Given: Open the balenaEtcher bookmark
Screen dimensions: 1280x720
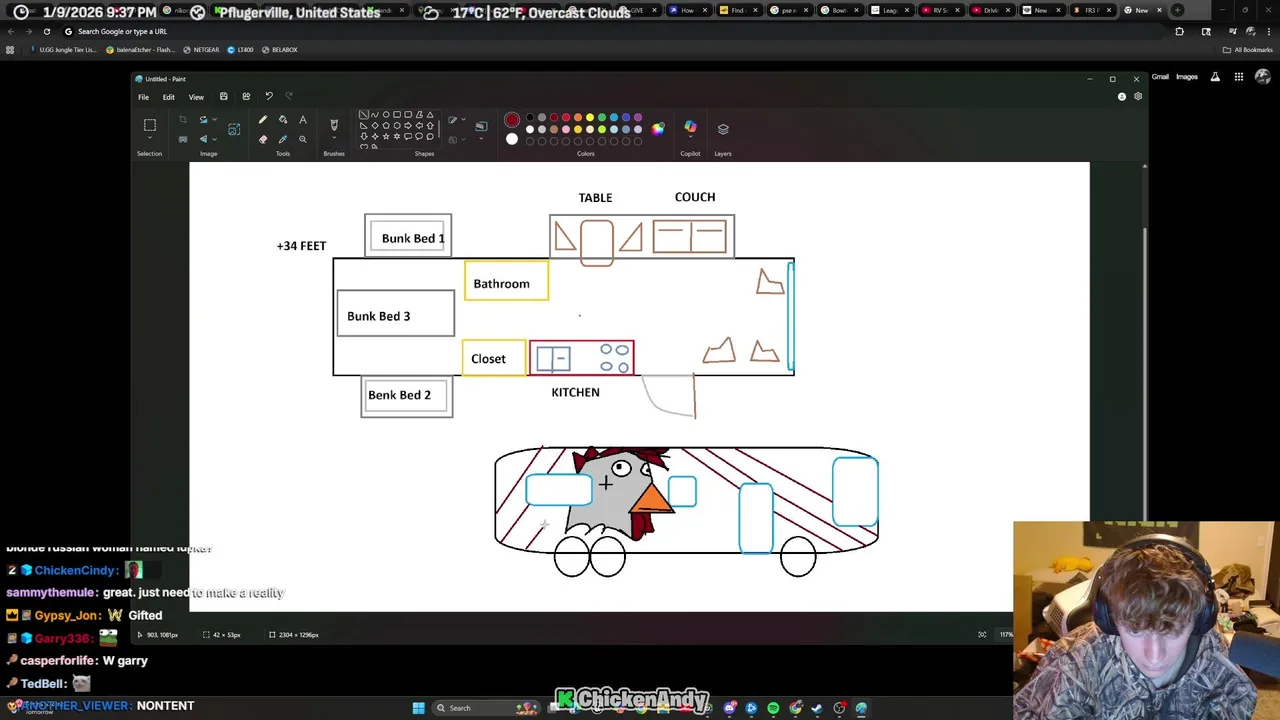Looking at the screenshot, I should (141, 49).
